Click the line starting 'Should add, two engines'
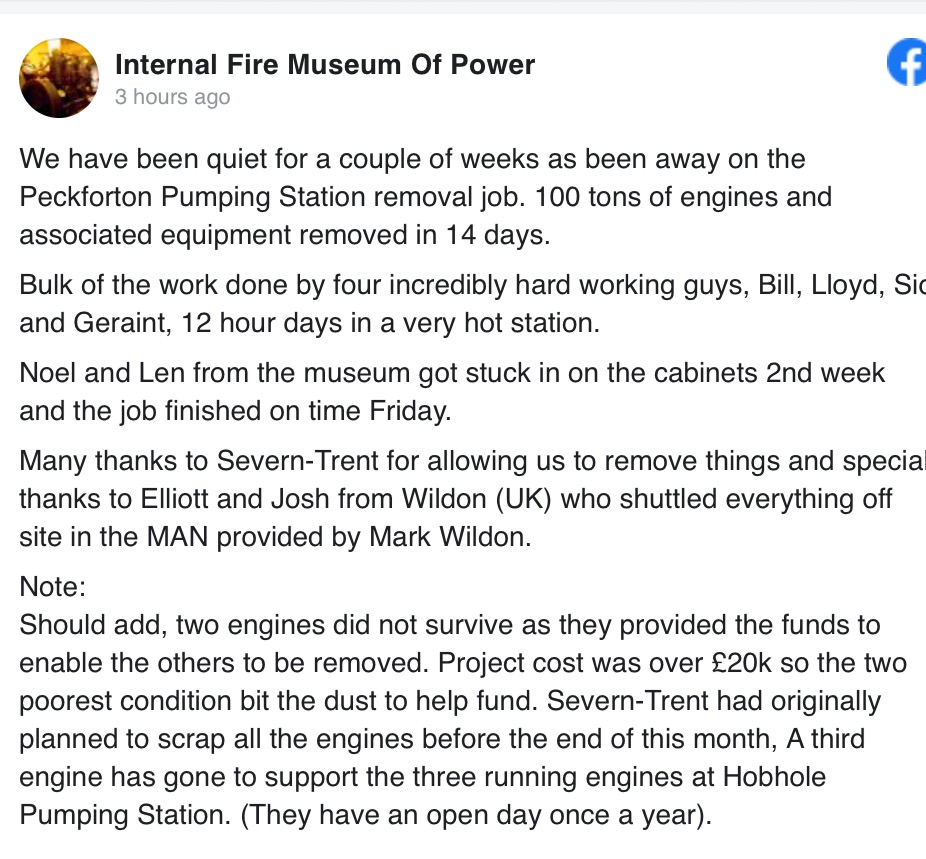This screenshot has height=859, width=926. [x=450, y=625]
